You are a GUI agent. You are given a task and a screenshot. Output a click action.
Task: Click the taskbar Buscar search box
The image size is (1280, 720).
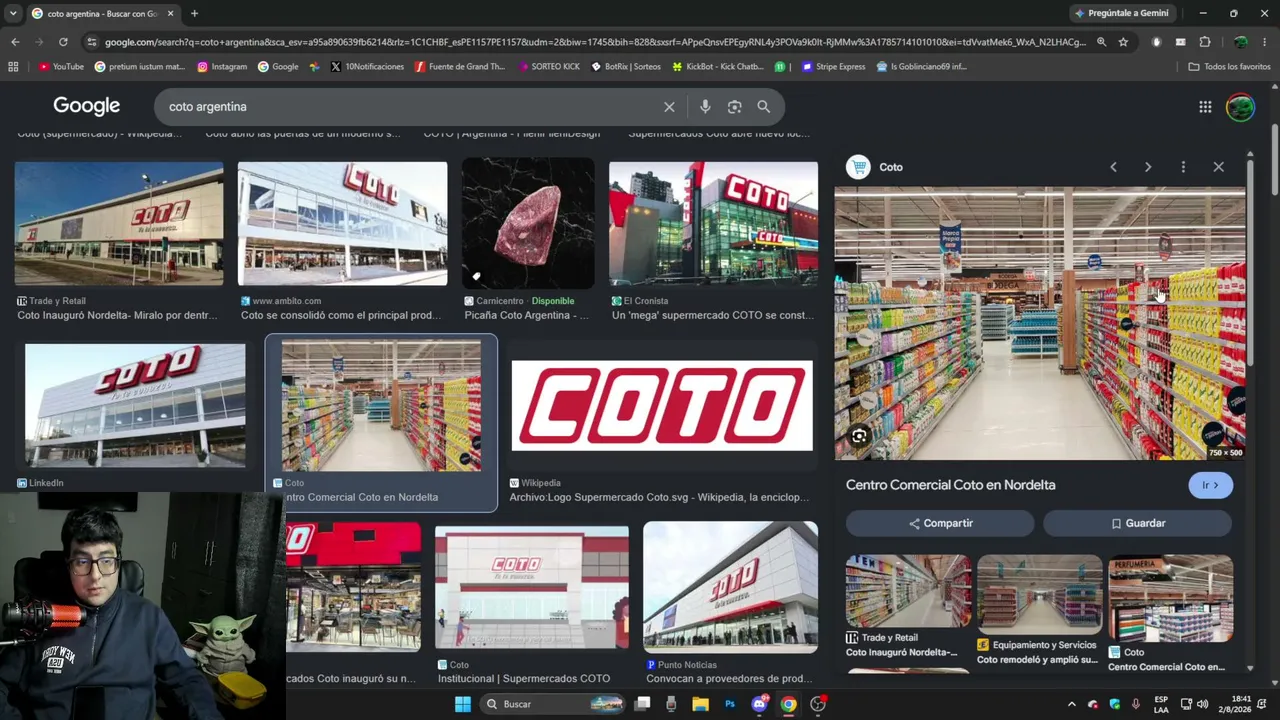pos(552,704)
